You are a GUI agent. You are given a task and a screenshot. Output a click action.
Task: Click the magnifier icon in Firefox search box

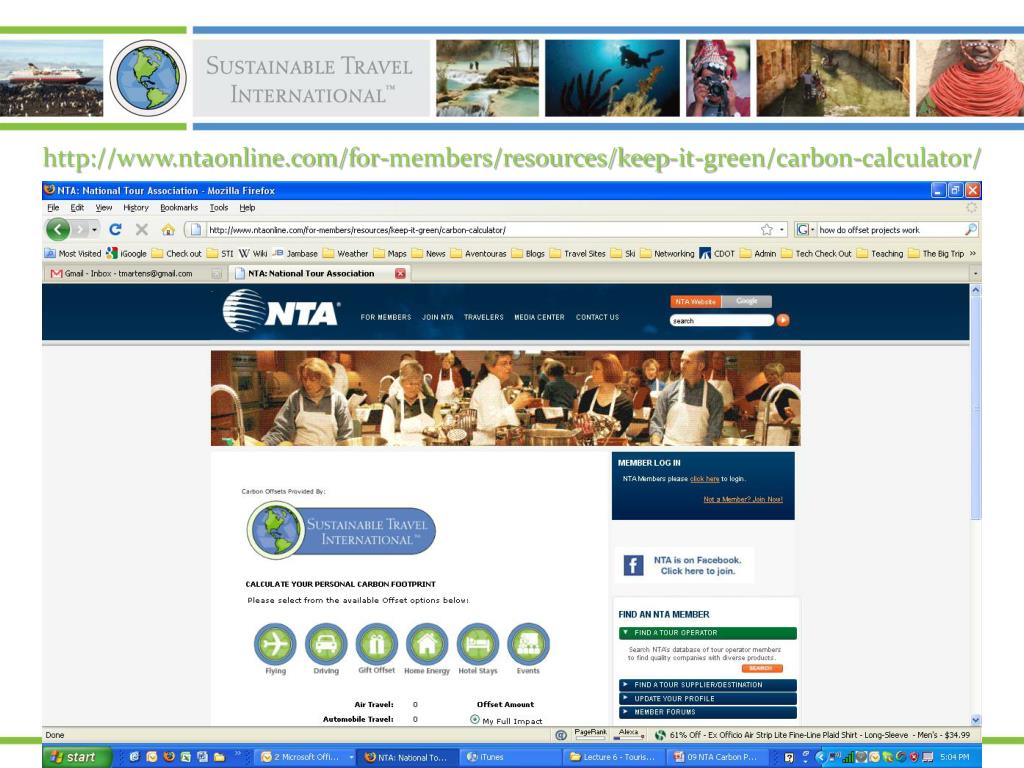point(971,229)
